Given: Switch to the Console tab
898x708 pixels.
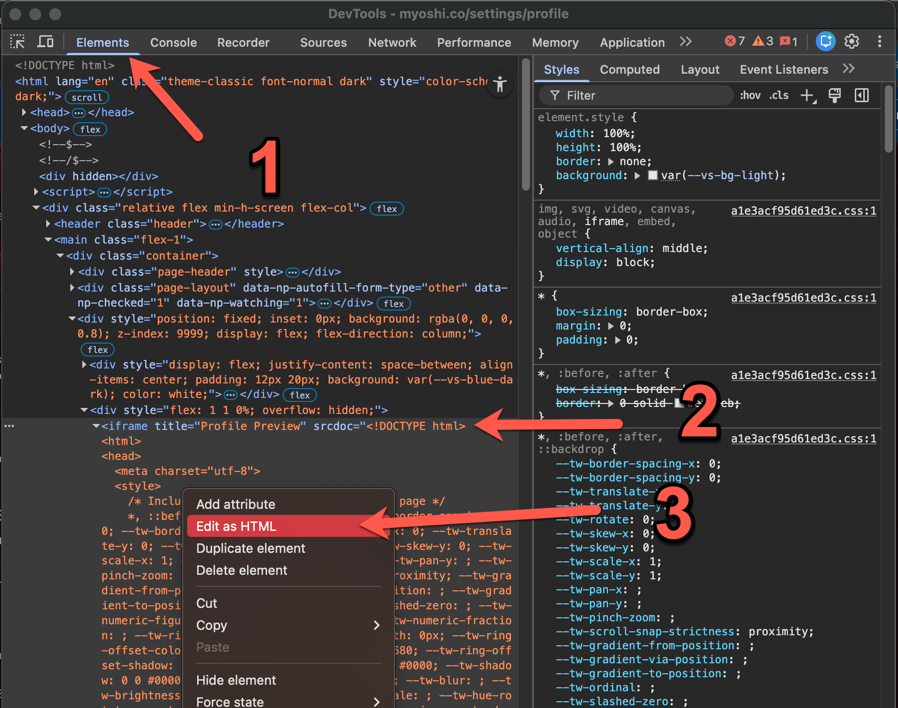Looking at the screenshot, I should (x=173, y=42).
